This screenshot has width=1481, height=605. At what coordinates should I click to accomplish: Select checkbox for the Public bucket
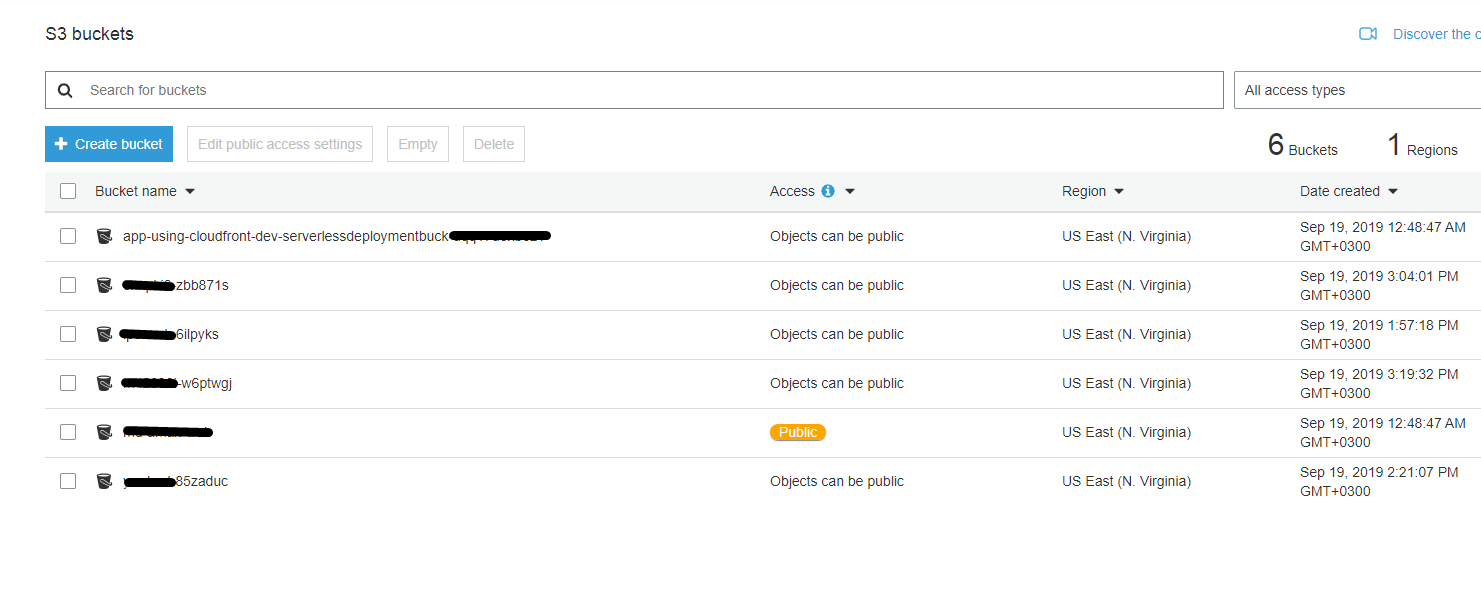pos(68,432)
